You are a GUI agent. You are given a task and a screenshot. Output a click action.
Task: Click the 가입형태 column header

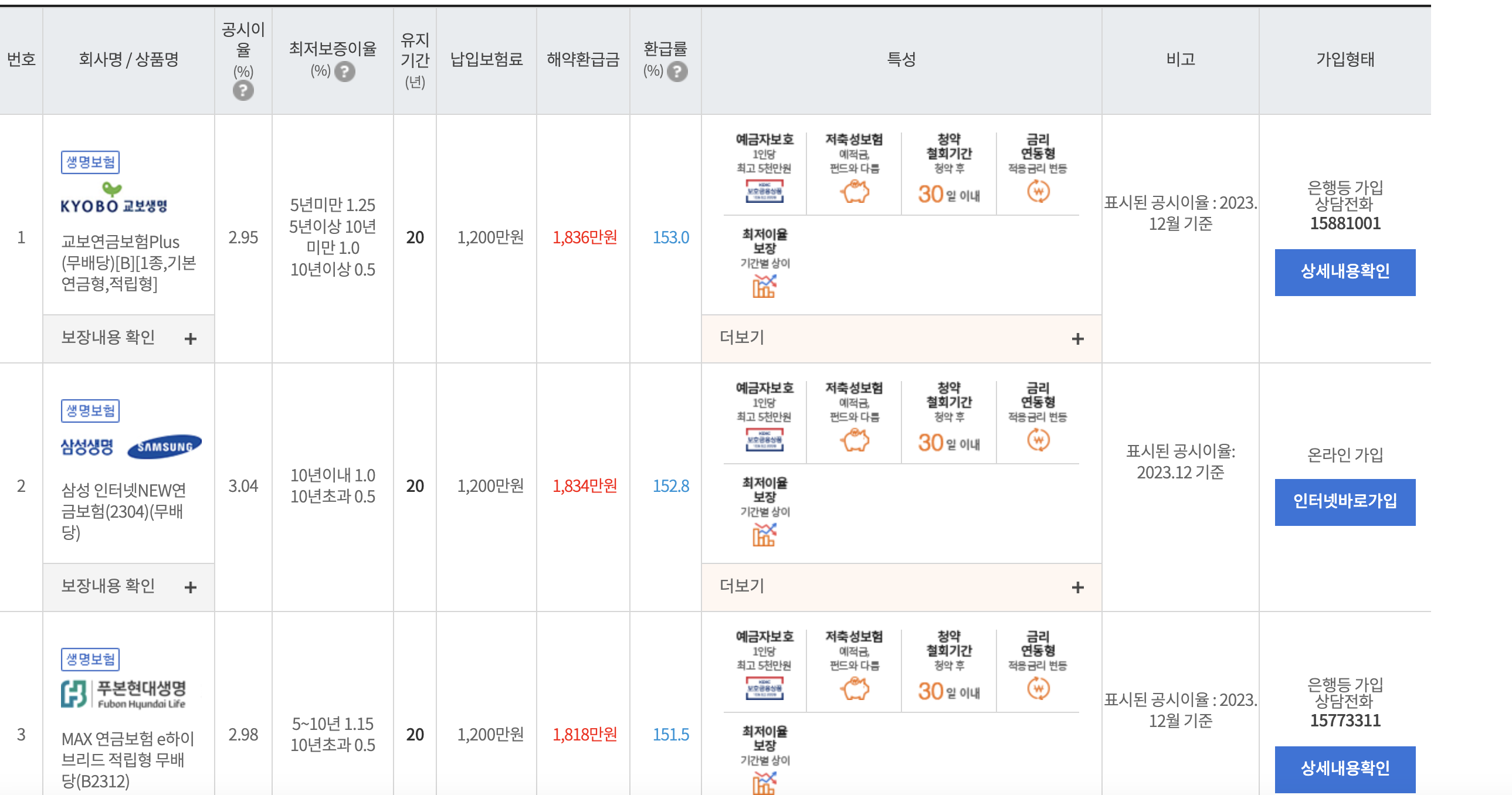tap(1345, 59)
